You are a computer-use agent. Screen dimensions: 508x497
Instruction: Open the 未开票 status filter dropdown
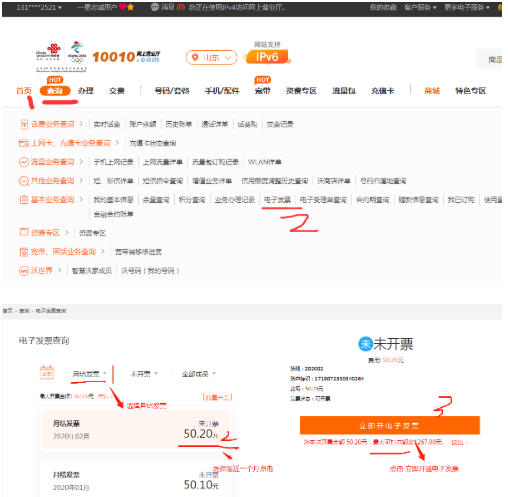coord(144,374)
